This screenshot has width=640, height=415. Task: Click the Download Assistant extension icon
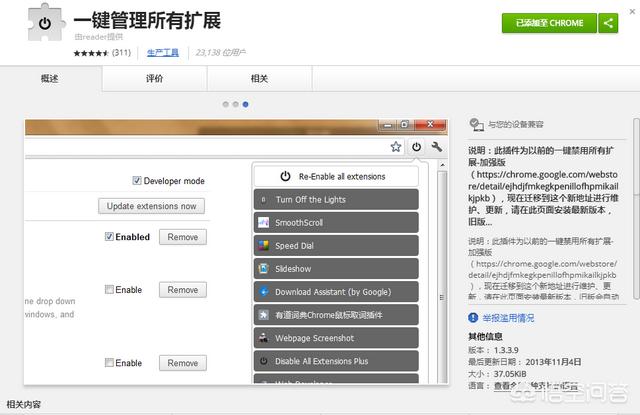[264, 291]
